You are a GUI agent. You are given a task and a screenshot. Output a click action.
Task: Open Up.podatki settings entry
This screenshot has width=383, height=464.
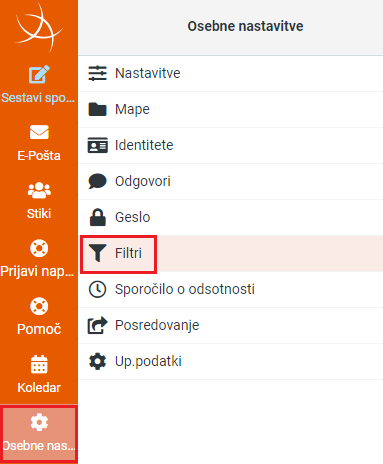point(231,361)
